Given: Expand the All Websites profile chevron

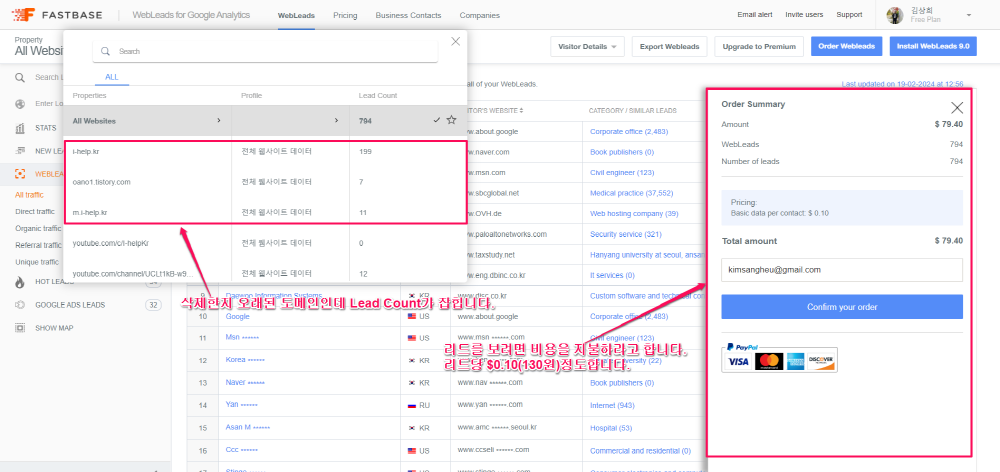Looking at the screenshot, I should point(336,120).
